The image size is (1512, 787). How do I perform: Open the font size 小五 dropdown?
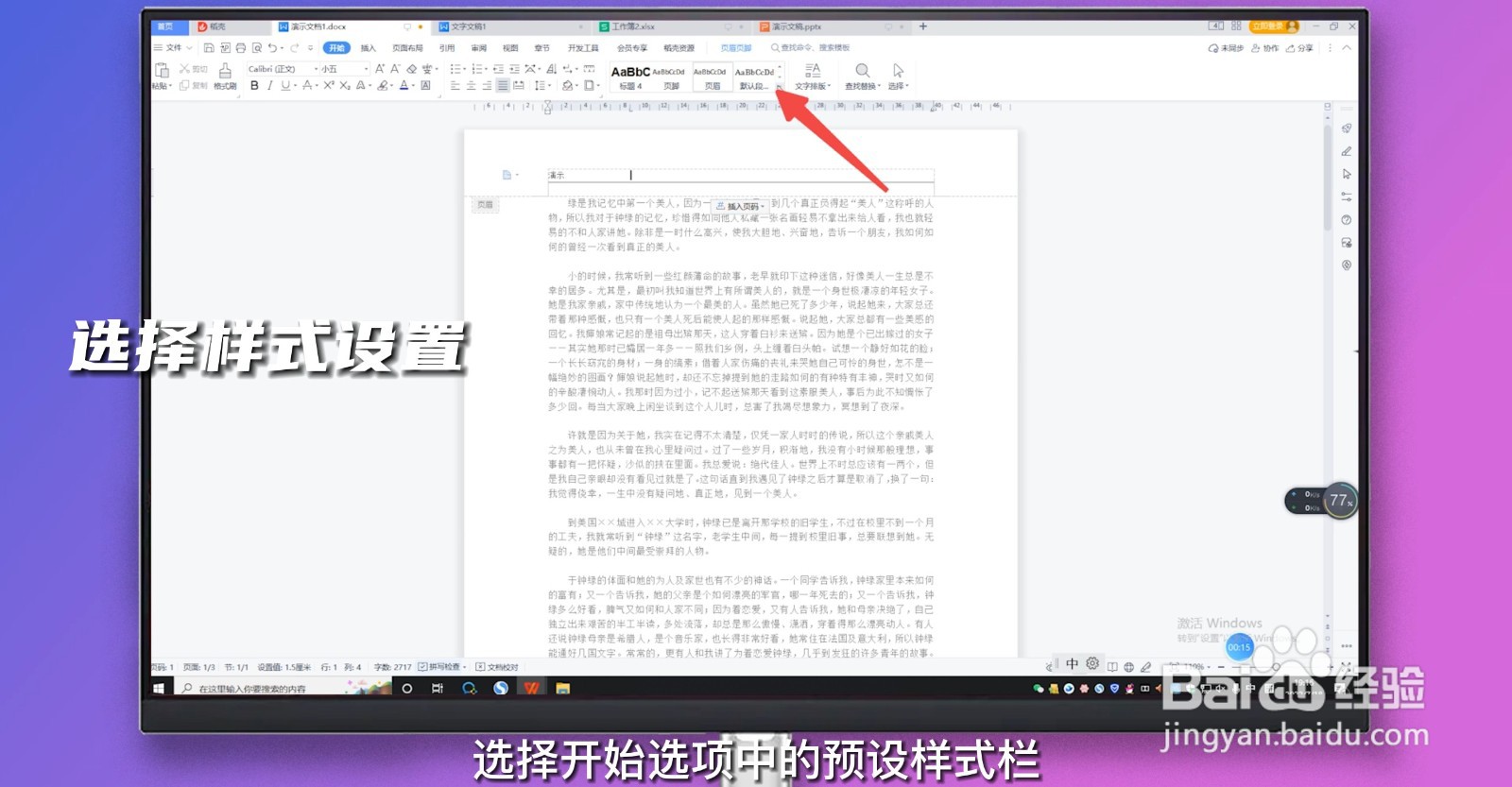367,69
